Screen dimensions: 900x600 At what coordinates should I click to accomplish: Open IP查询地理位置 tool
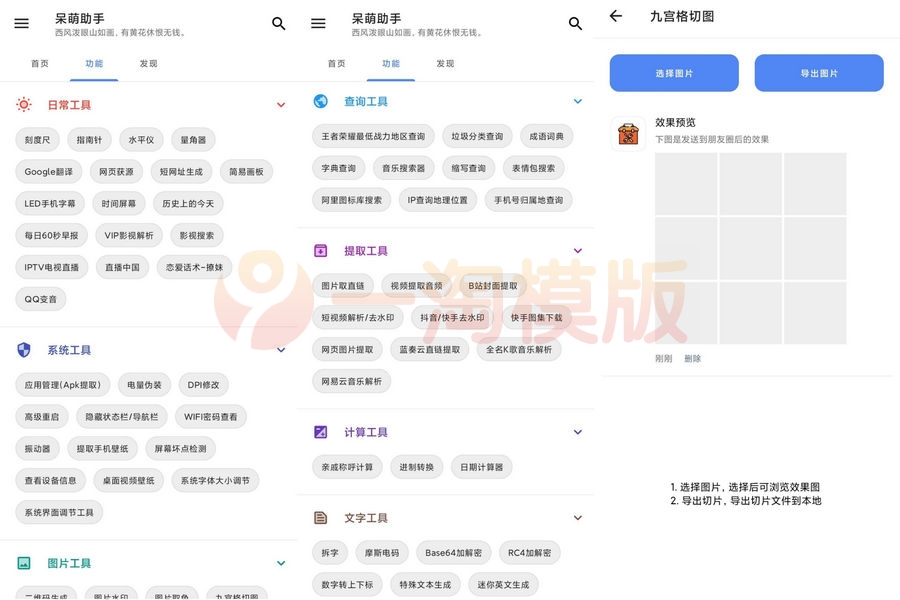tap(437, 200)
